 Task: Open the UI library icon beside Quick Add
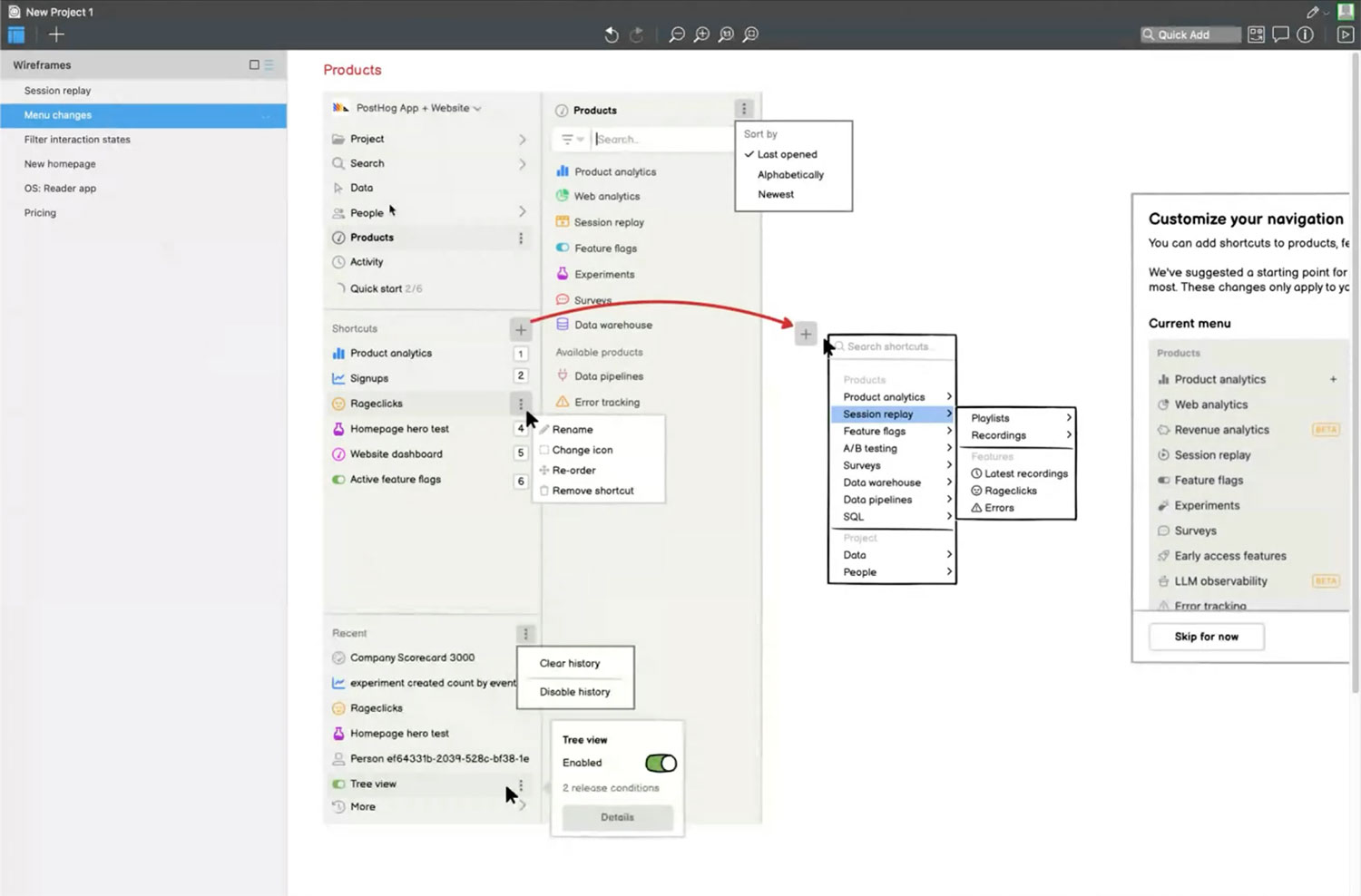click(1256, 34)
